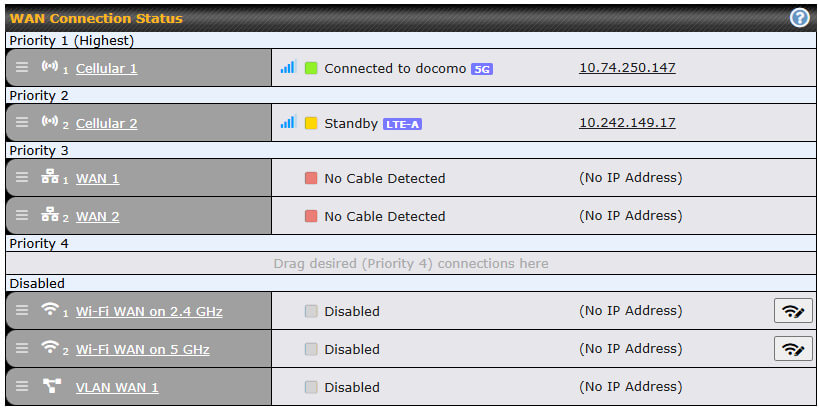The height and width of the screenshot is (410, 819).
Task: Open VLAN WAN 1 settings link
Action: [117, 388]
